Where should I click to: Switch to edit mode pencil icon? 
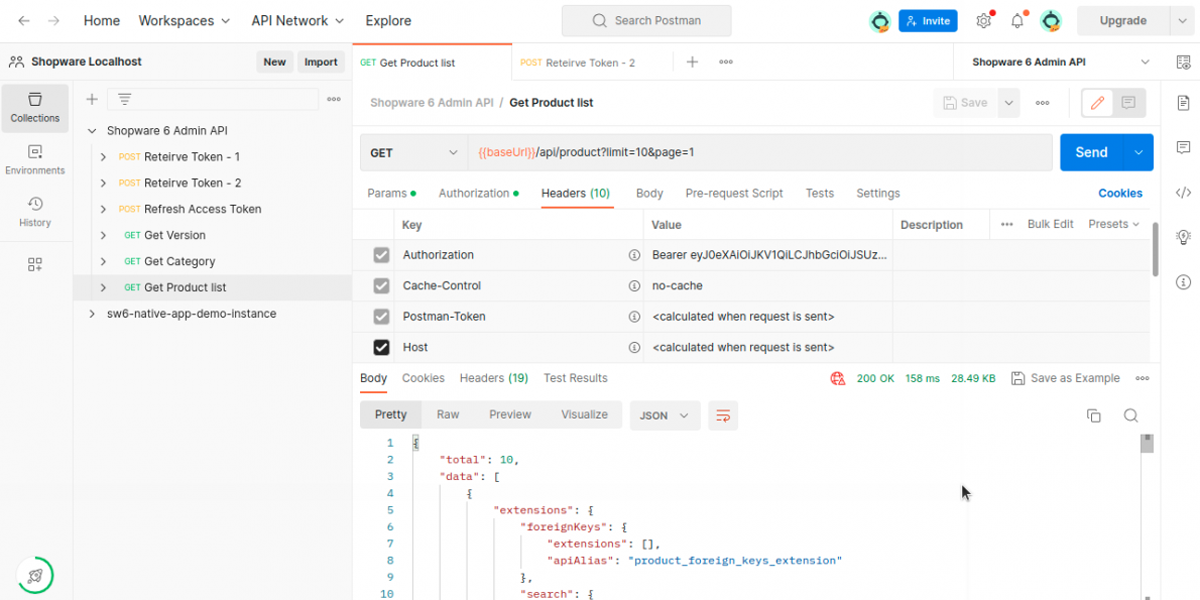pos(1098,102)
